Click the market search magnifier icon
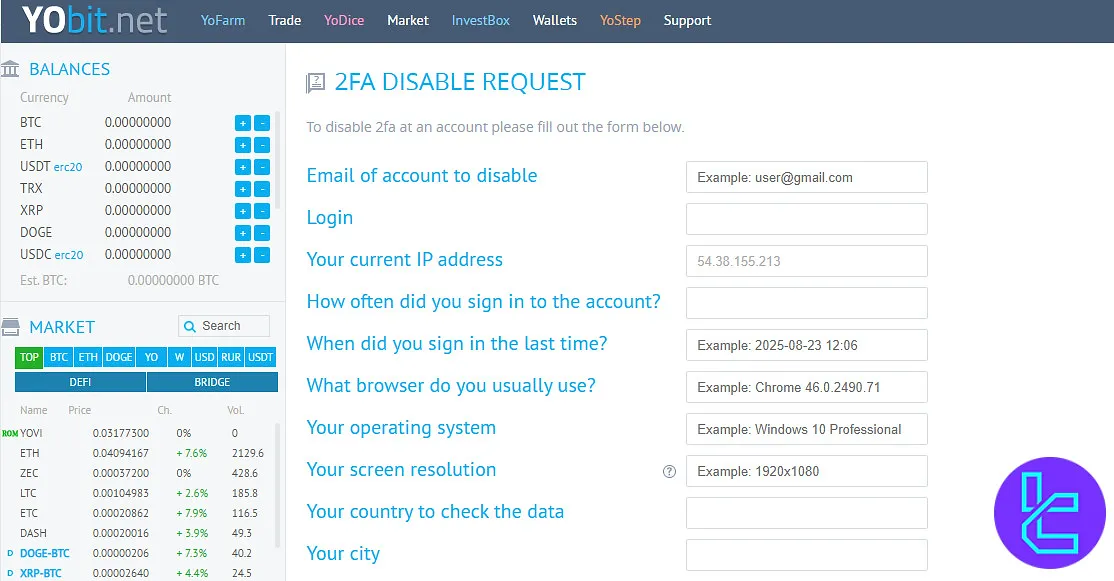Viewport: 1114px width, 581px height. [x=190, y=326]
